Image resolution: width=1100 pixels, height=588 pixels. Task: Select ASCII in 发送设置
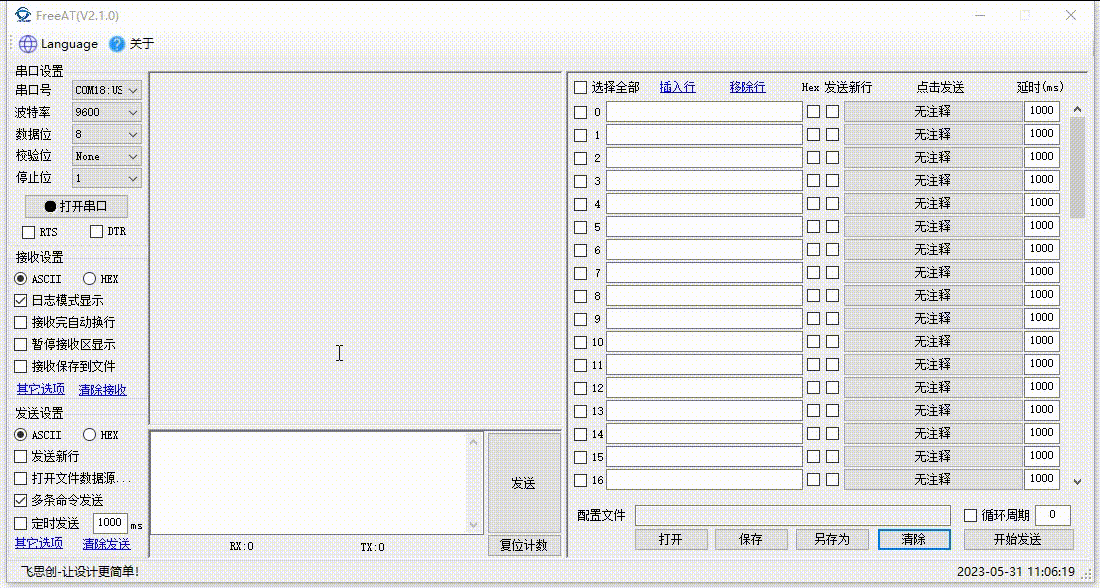point(21,434)
